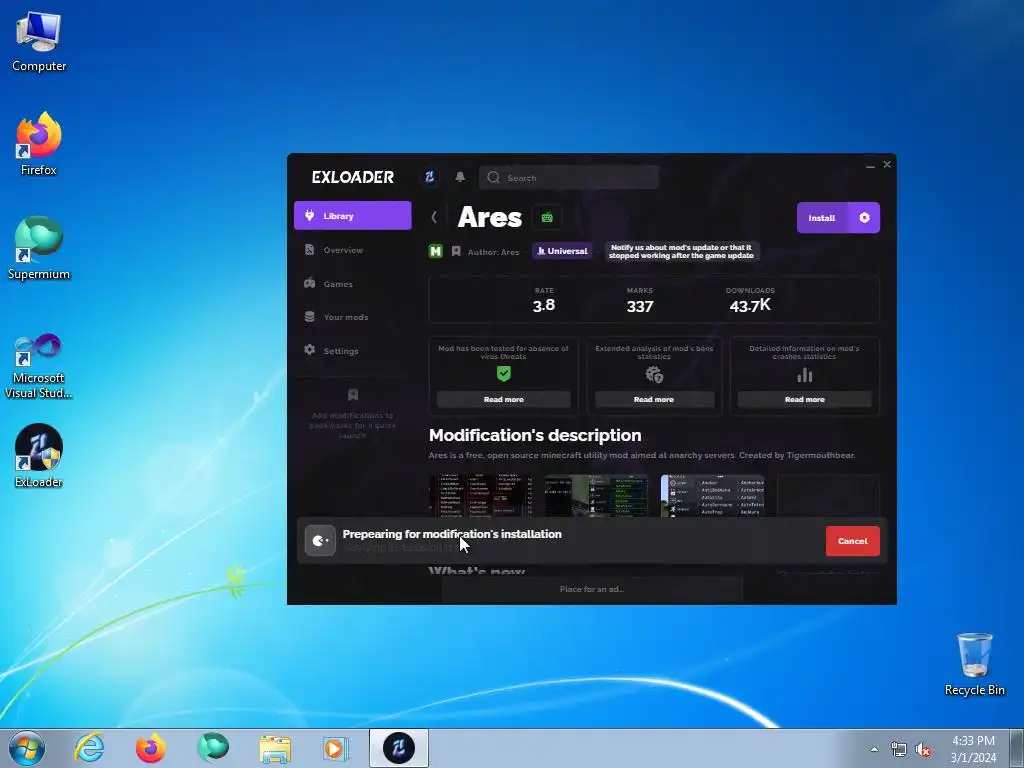Click the 337 marks value
The height and width of the screenshot is (768, 1024).
(x=640, y=306)
